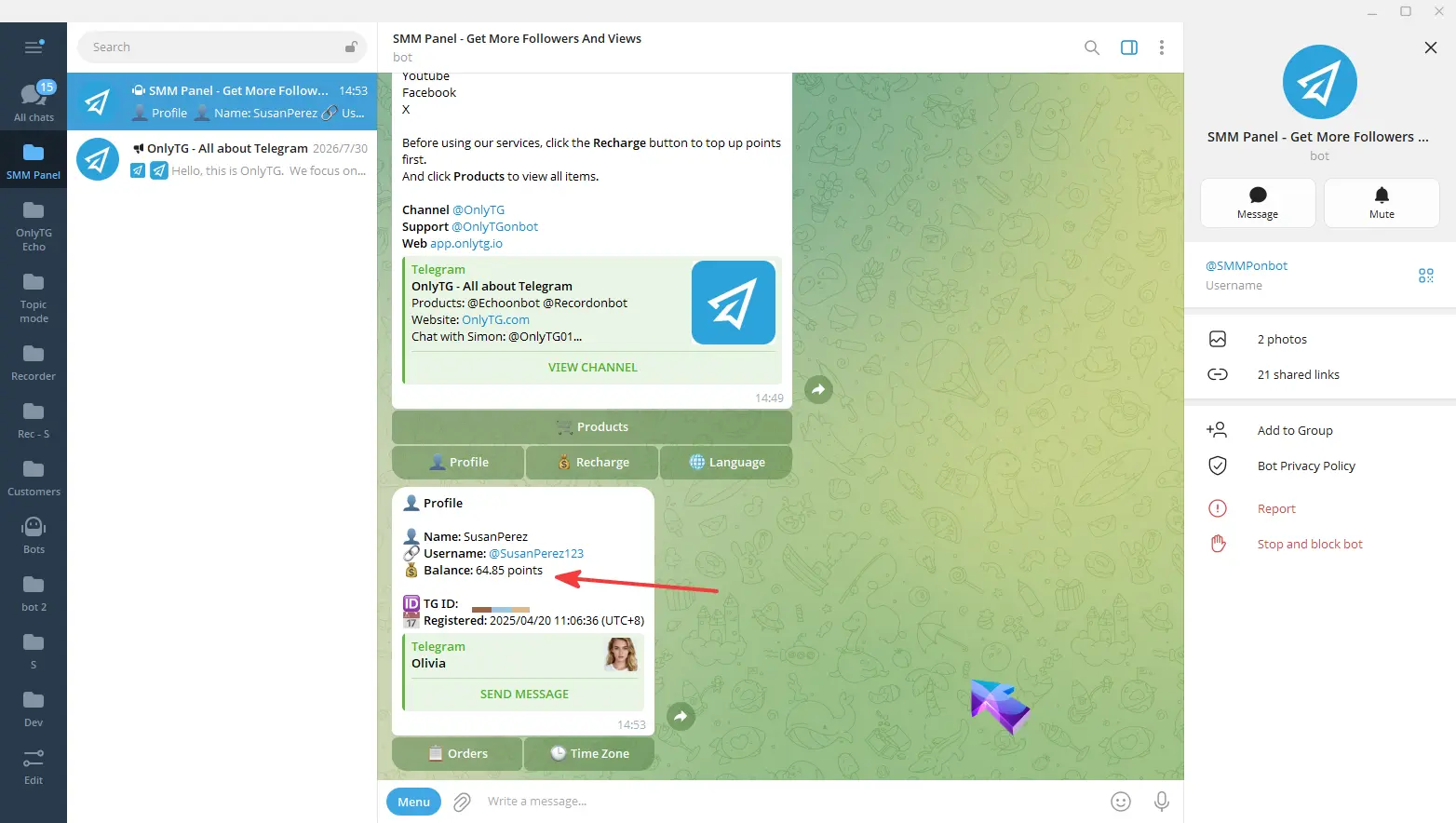Search within this chat
The width and height of the screenshot is (1456, 823).
point(1092,47)
